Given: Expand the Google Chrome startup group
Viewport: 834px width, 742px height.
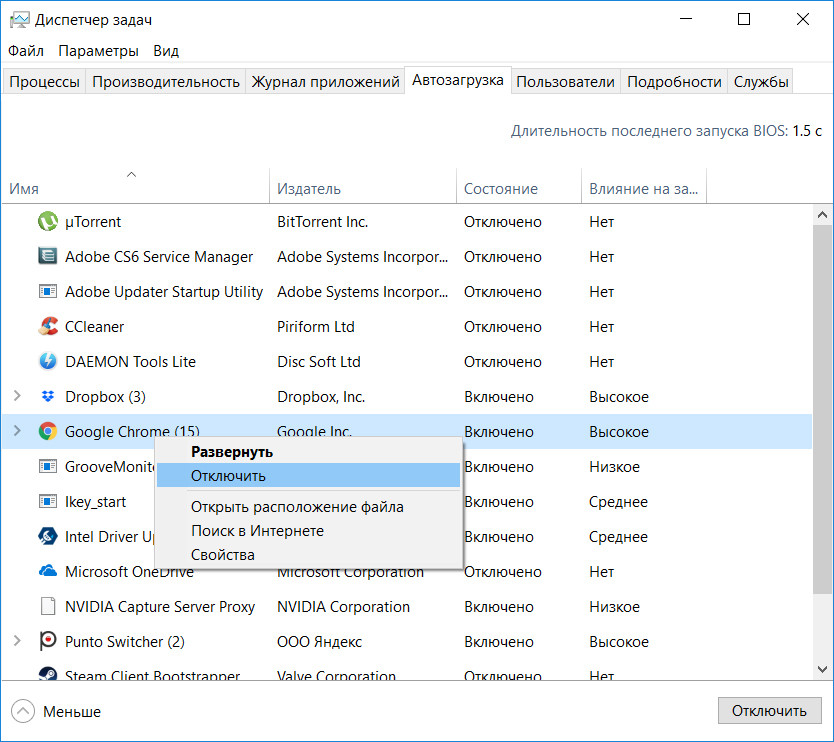Looking at the screenshot, I should [x=17, y=432].
